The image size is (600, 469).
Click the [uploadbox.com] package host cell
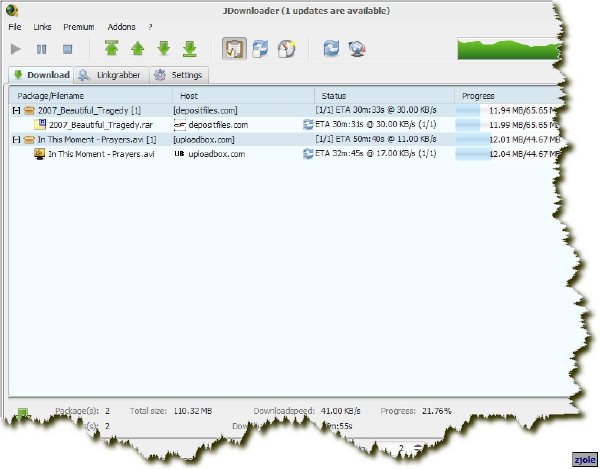tap(204, 140)
